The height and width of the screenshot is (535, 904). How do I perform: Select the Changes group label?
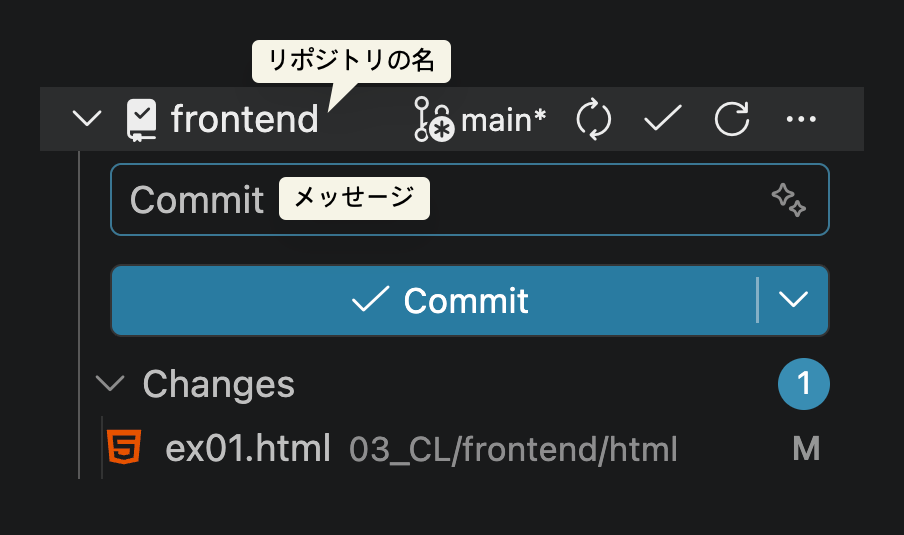point(219,385)
